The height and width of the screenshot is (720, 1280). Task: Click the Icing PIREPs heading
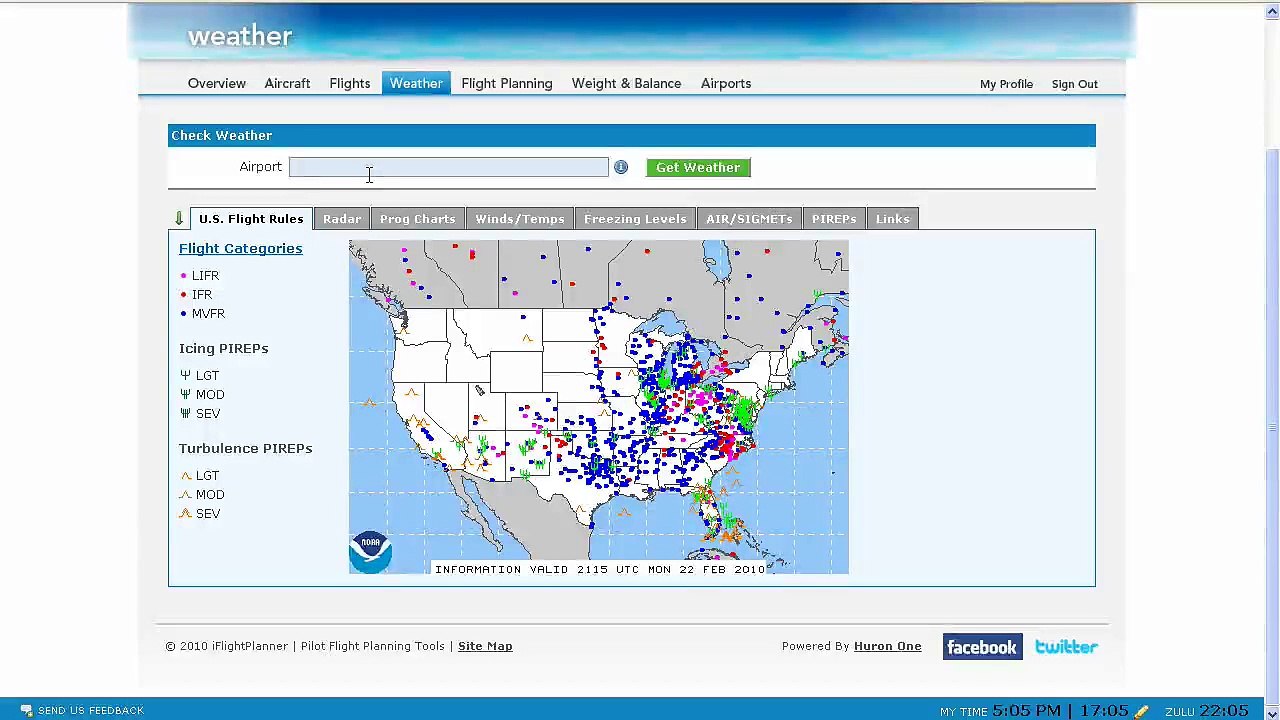pyautogui.click(x=224, y=348)
